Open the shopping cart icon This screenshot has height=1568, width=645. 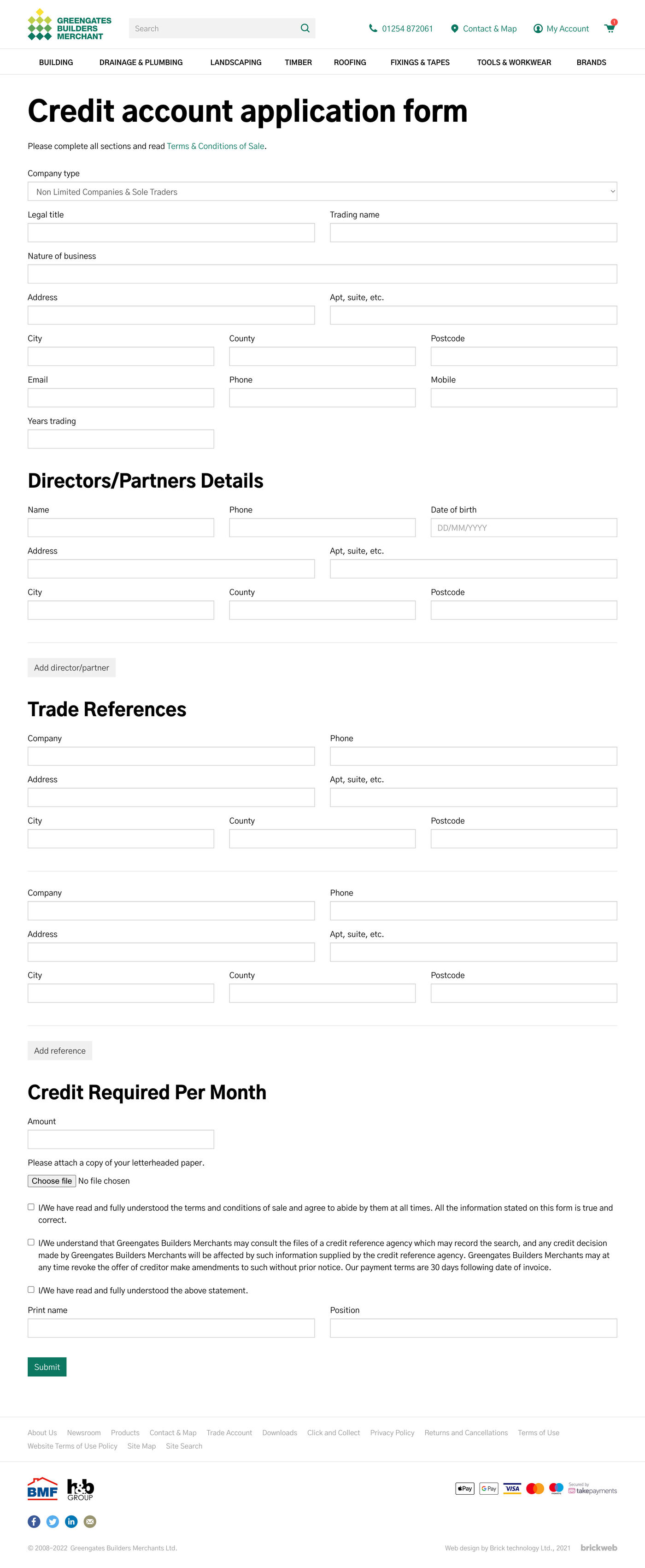[x=609, y=28]
